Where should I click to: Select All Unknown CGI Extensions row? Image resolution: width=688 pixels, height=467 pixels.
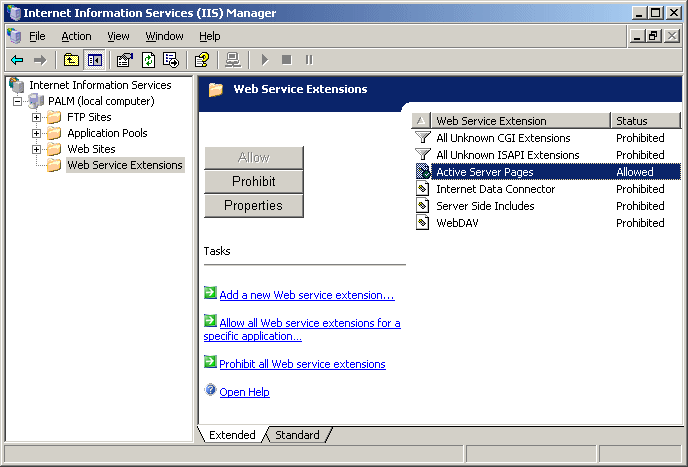click(546, 138)
